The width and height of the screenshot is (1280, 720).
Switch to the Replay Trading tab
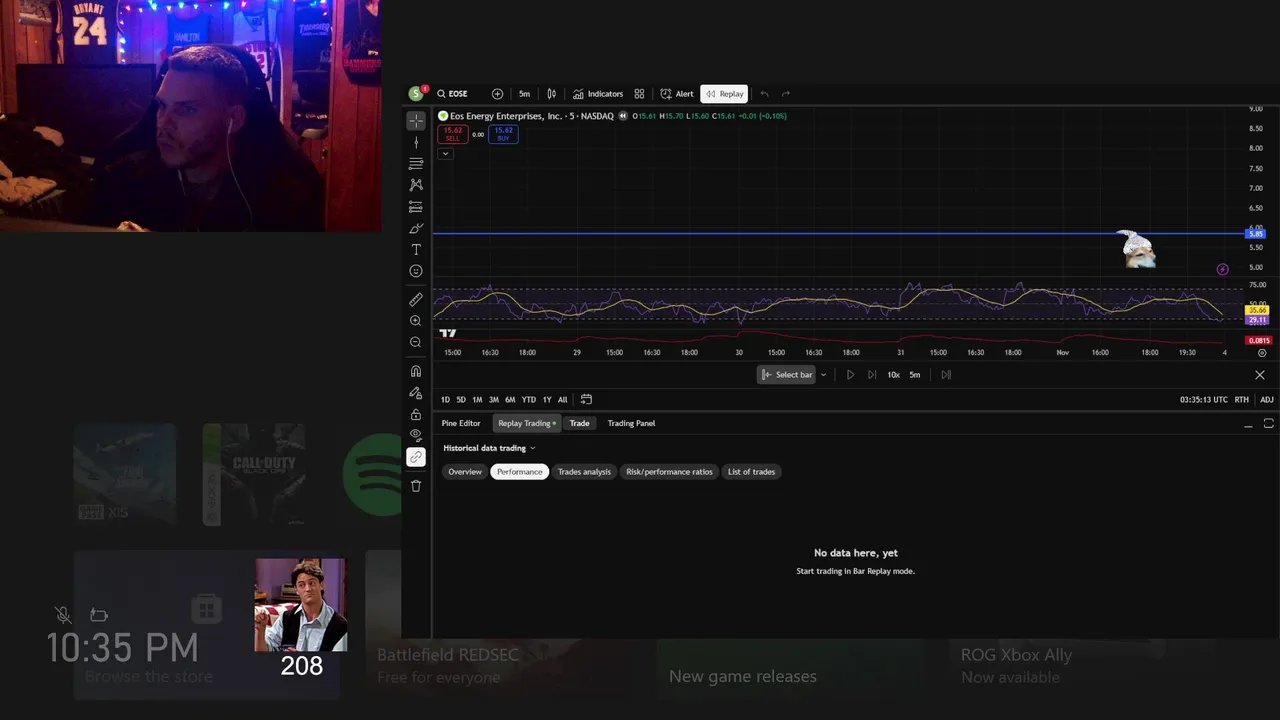coord(527,423)
